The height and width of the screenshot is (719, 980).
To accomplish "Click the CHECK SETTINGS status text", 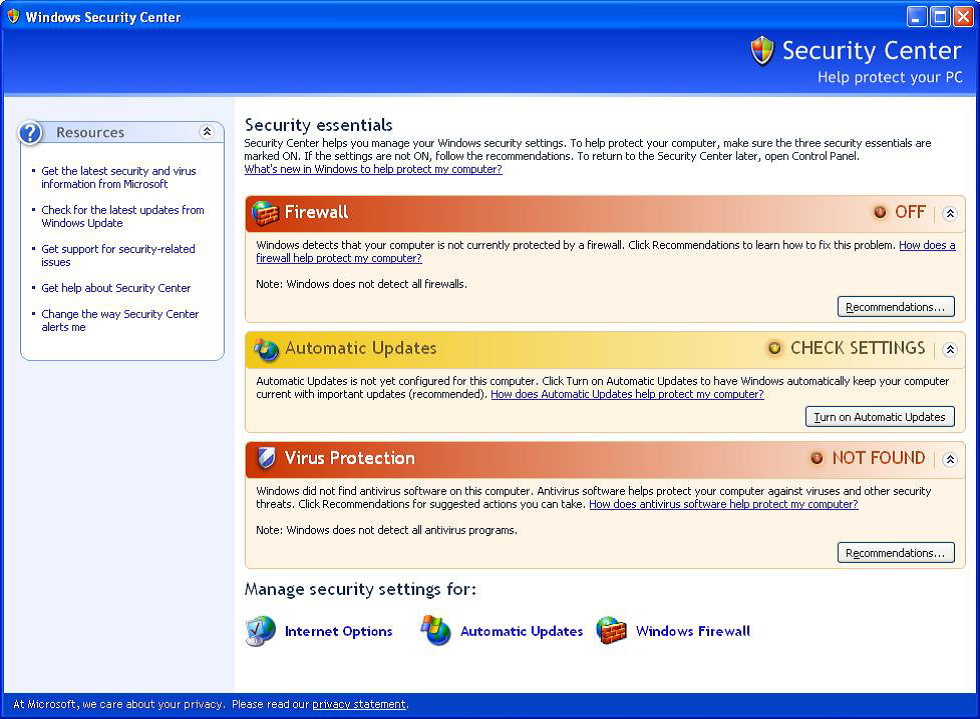I will (x=858, y=348).
